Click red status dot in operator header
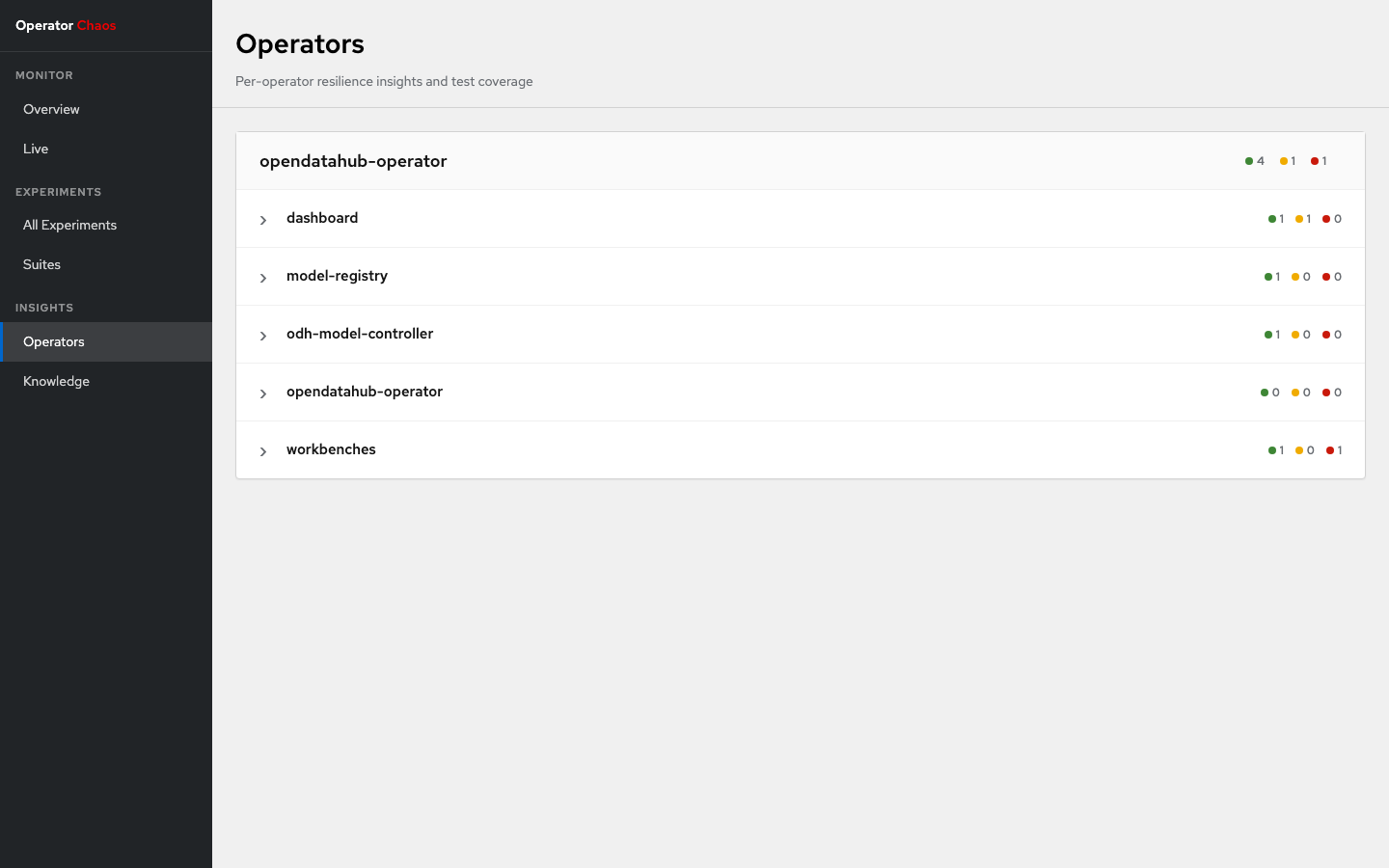This screenshot has width=1389, height=868. click(x=1315, y=161)
